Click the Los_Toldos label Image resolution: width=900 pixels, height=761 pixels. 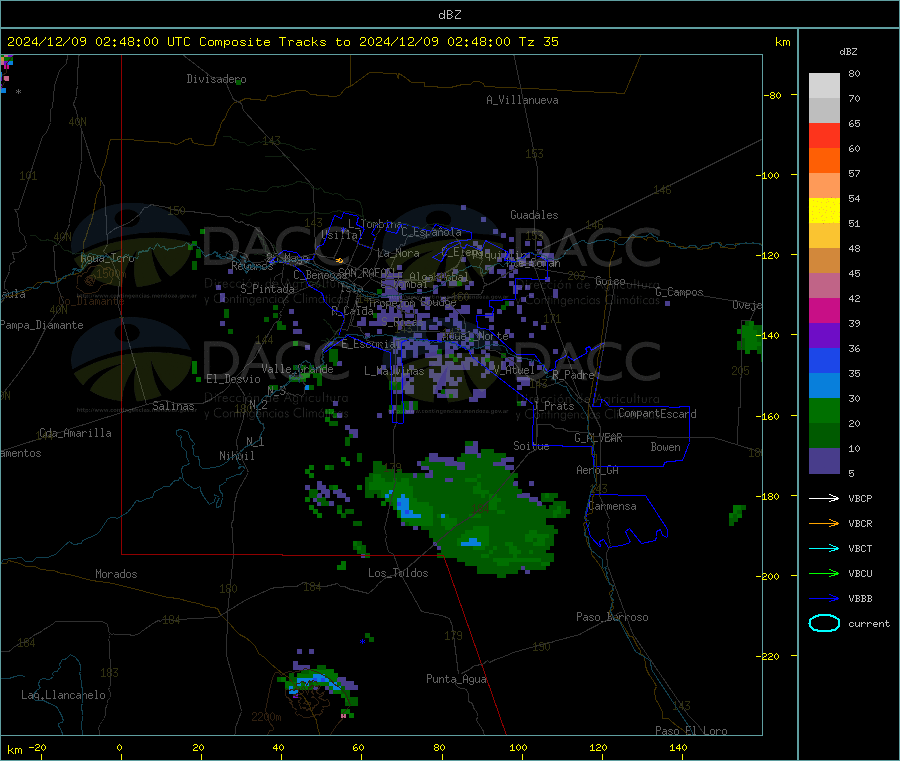[x=398, y=573]
